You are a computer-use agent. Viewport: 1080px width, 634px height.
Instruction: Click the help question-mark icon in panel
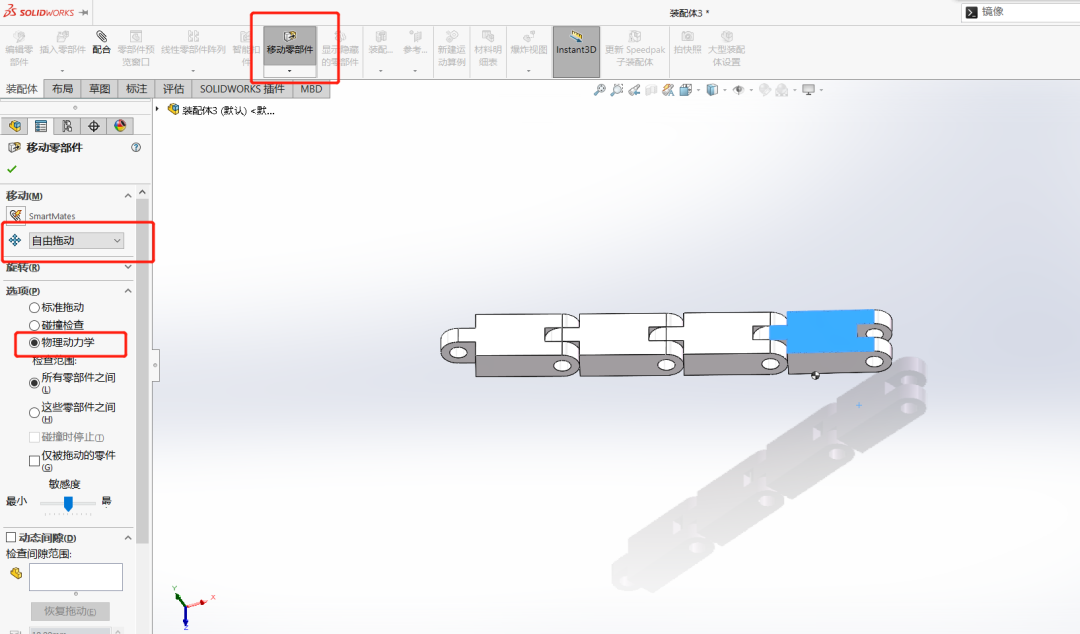tap(136, 147)
